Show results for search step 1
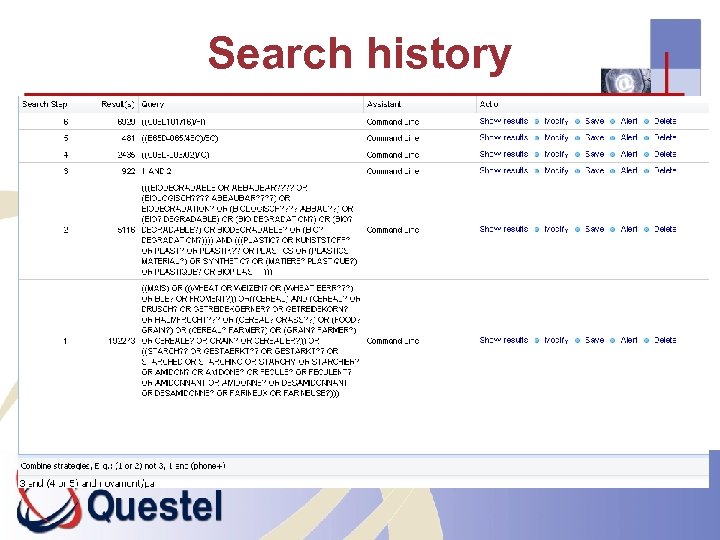Screen dimensions: 720x540 (x=504, y=340)
